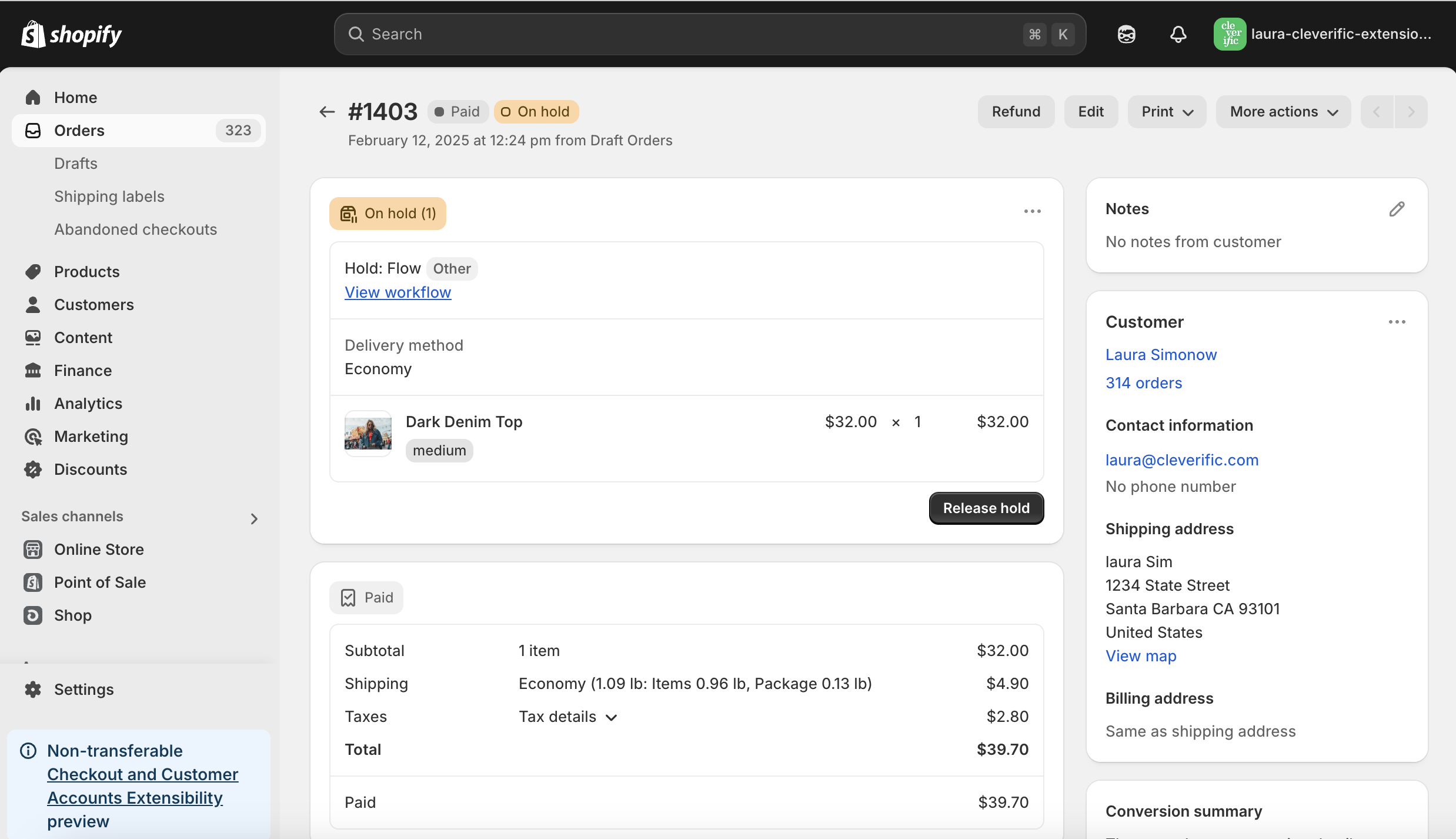Click the Settings gear icon
The image size is (1456, 839).
coord(33,689)
